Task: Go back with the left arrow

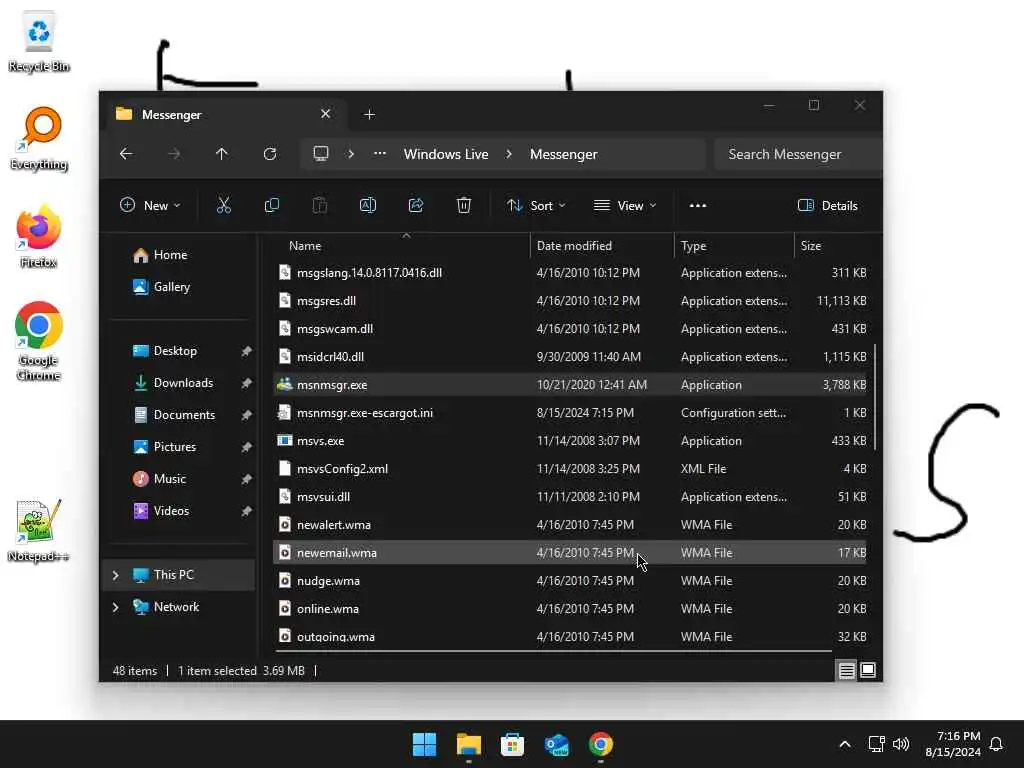Action: (126, 154)
